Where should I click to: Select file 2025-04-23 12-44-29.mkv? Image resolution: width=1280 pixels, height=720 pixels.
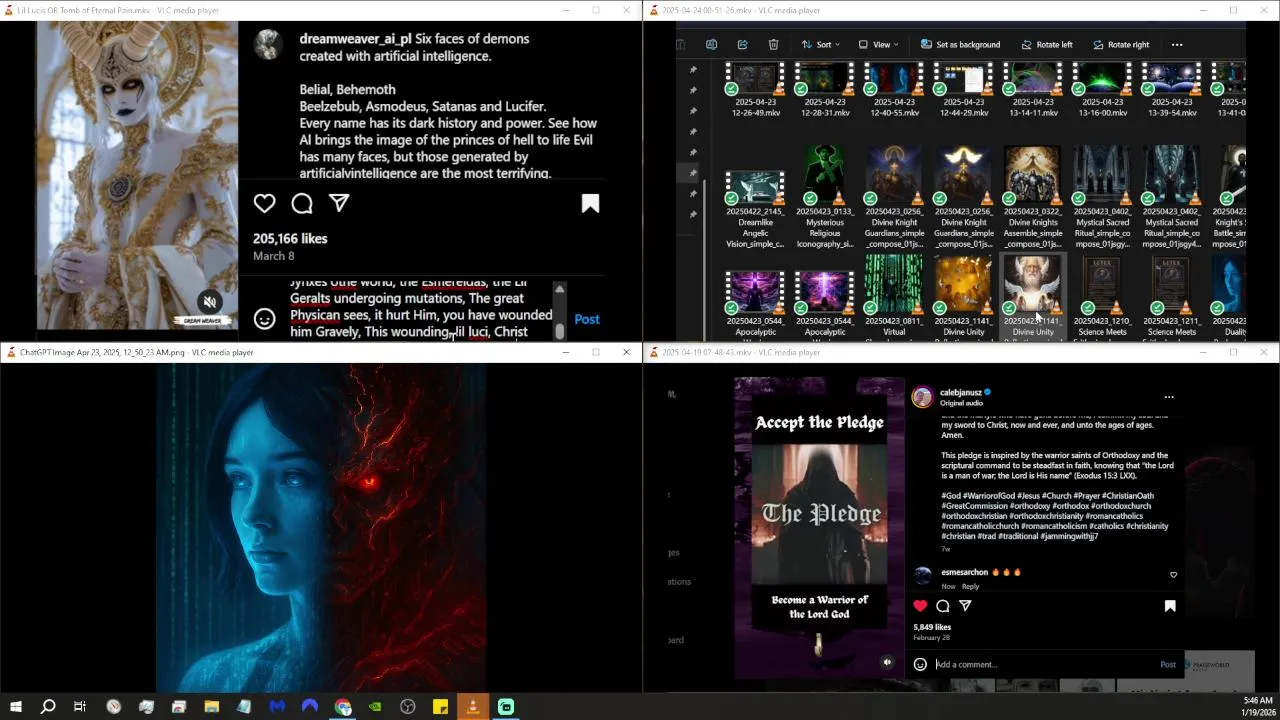(964, 89)
